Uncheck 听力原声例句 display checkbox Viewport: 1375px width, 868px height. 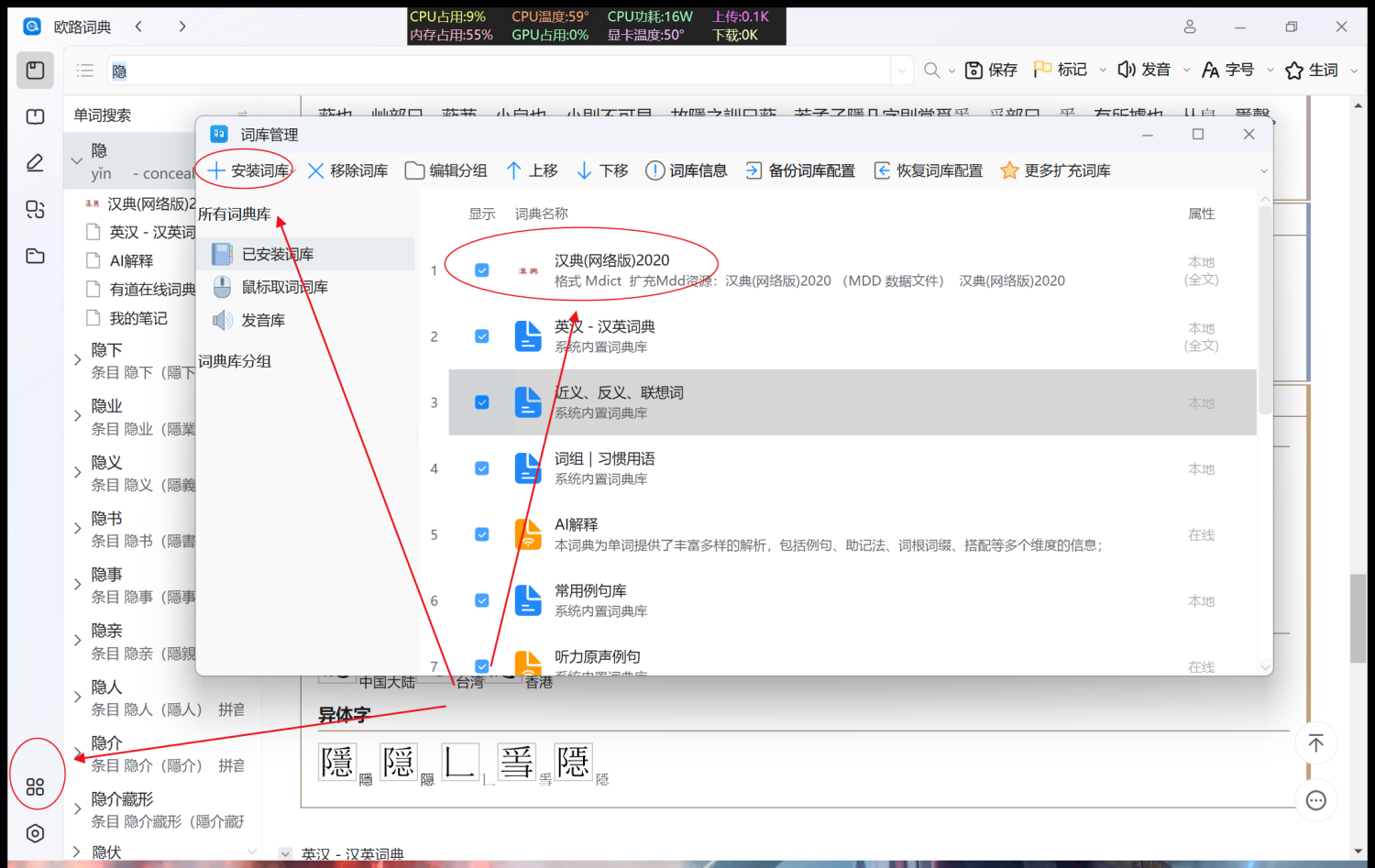click(x=482, y=666)
